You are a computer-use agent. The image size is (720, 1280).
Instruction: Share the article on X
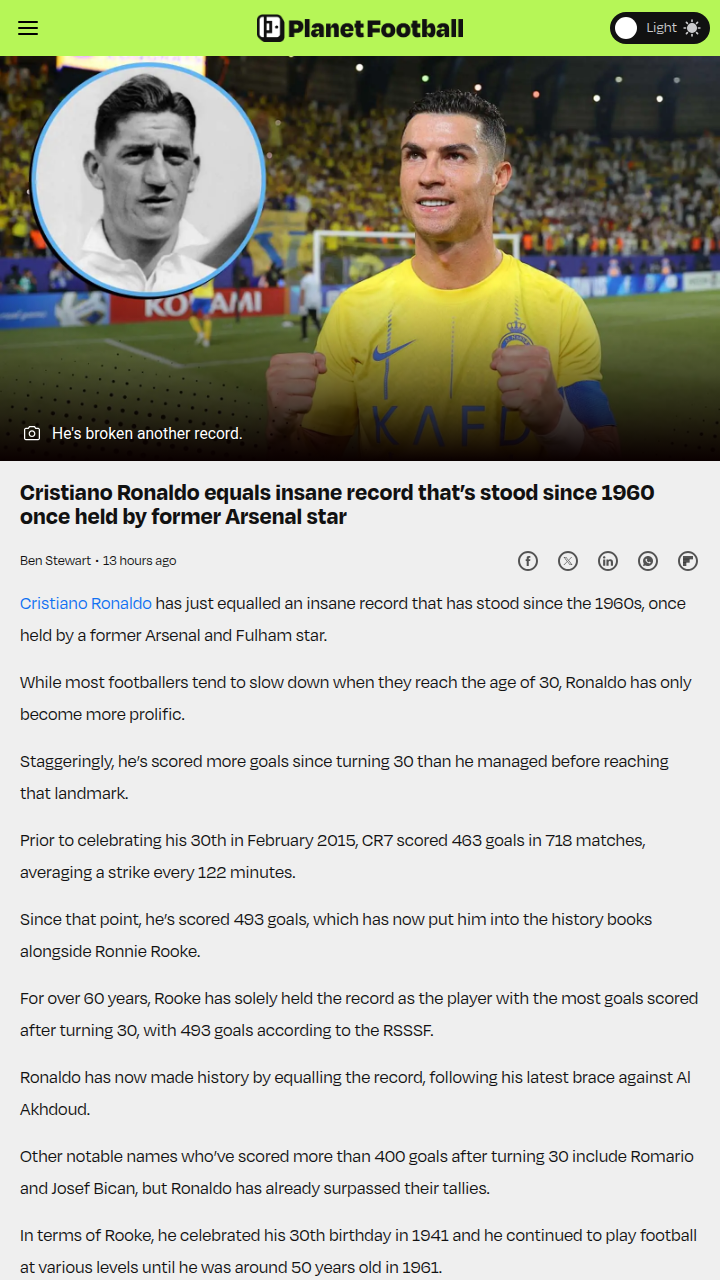coord(568,561)
